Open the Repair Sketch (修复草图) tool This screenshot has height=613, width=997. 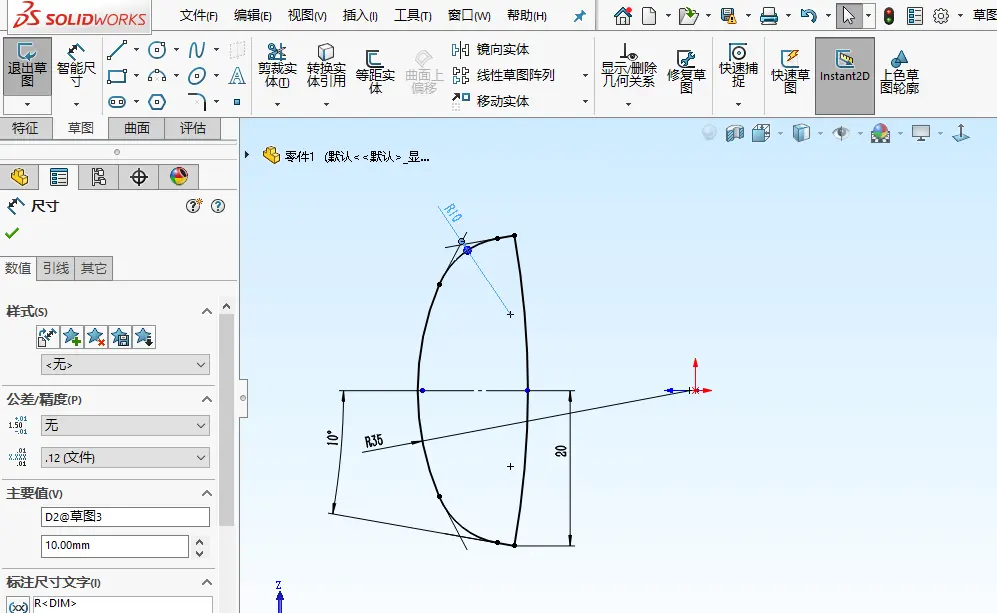coord(686,71)
